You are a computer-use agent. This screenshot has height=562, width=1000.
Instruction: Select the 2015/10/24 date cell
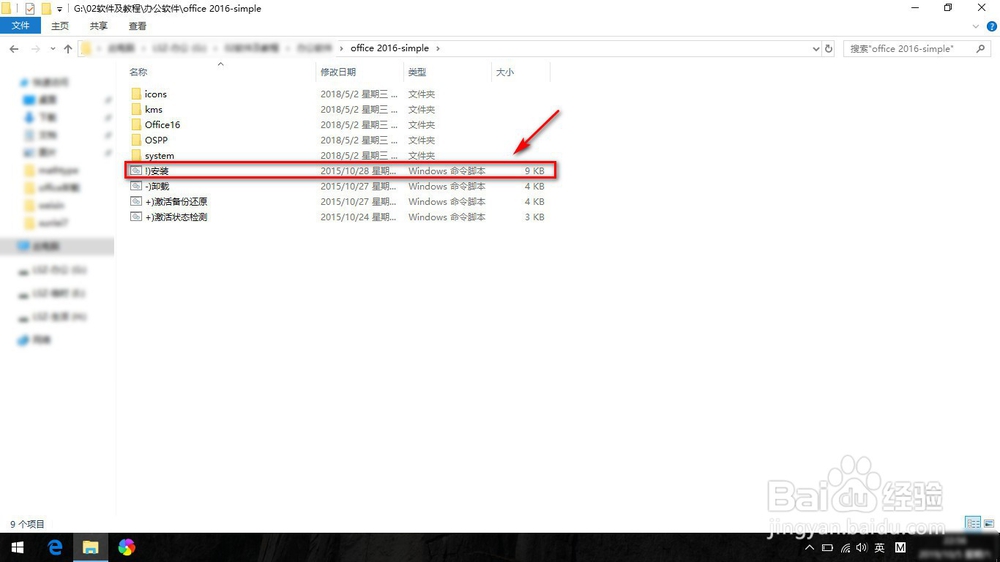358,217
